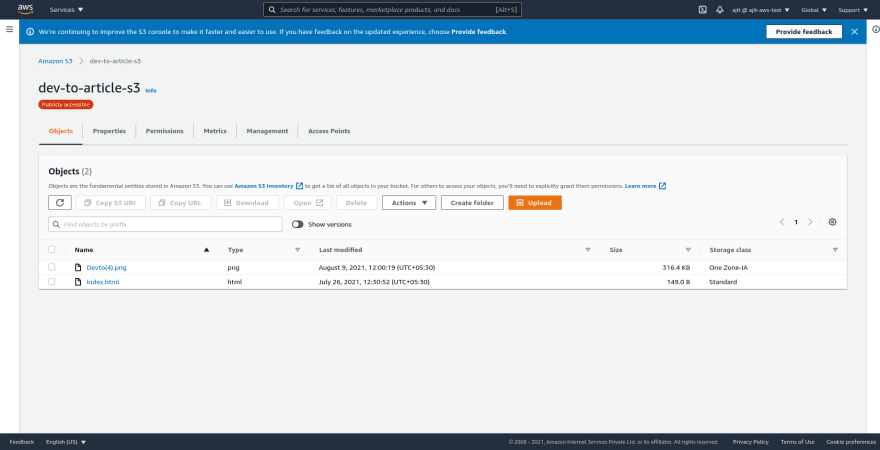
Task: Sort by Name ascending arrow
Action: 207,250
